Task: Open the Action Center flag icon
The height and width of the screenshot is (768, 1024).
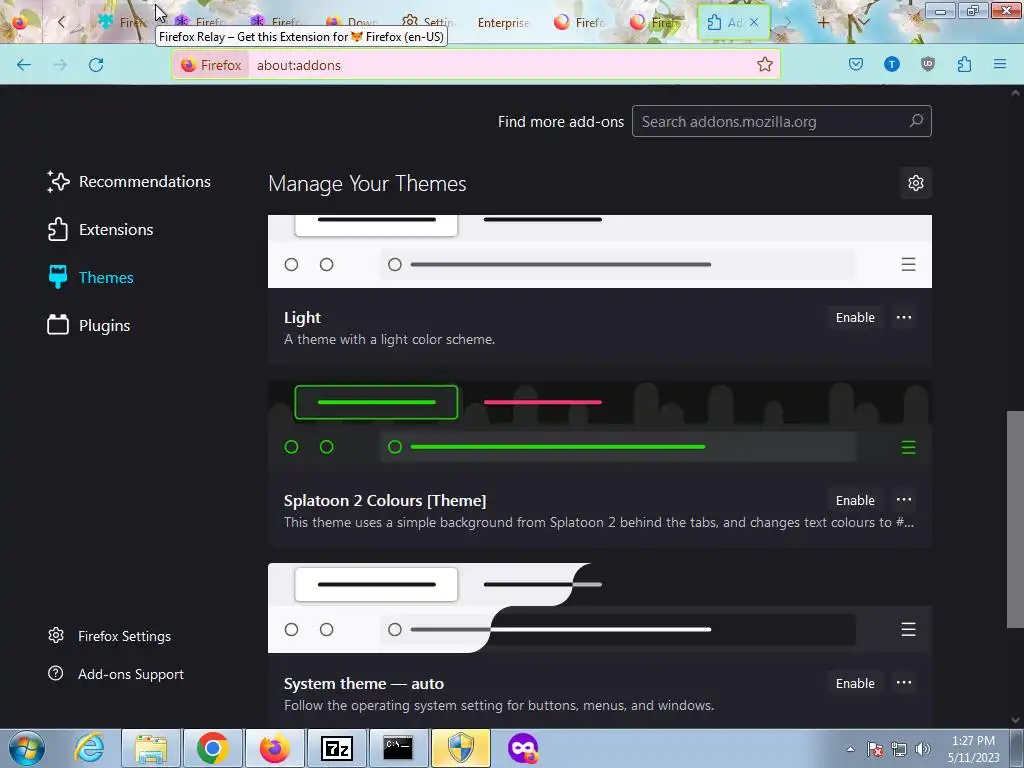Action: point(875,749)
